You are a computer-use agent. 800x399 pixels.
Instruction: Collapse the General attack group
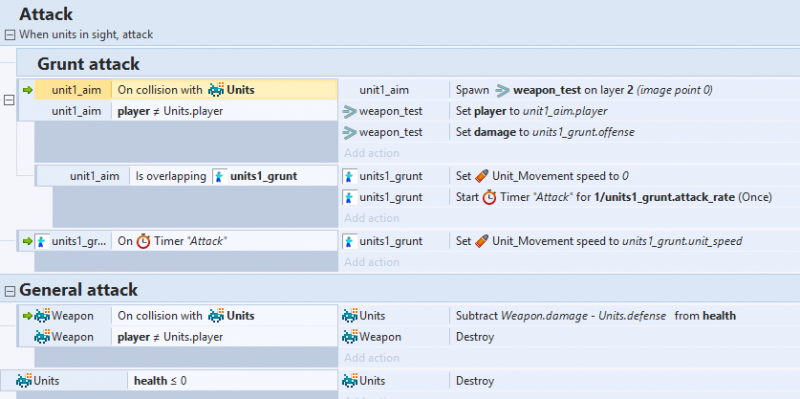click(x=9, y=290)
